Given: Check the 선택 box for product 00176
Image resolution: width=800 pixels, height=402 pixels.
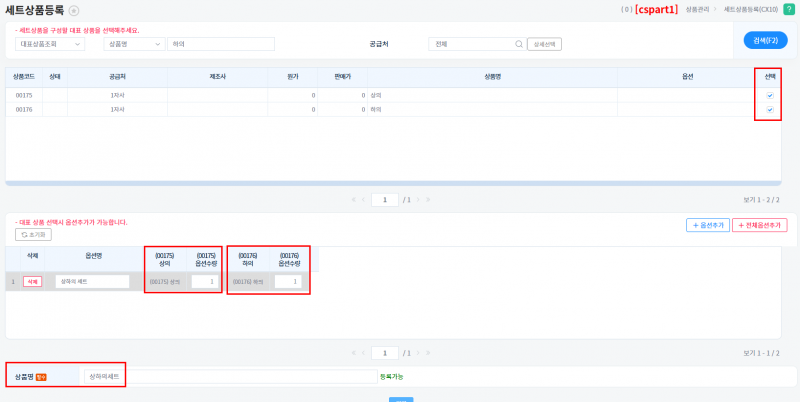Looking at the screenshot, I should [770, 110].
